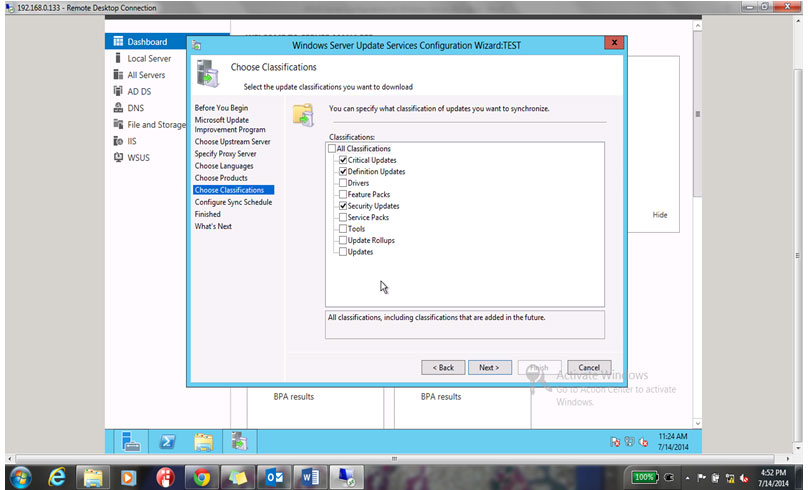Open media player on local taskbar

click(x=128, y=478)
